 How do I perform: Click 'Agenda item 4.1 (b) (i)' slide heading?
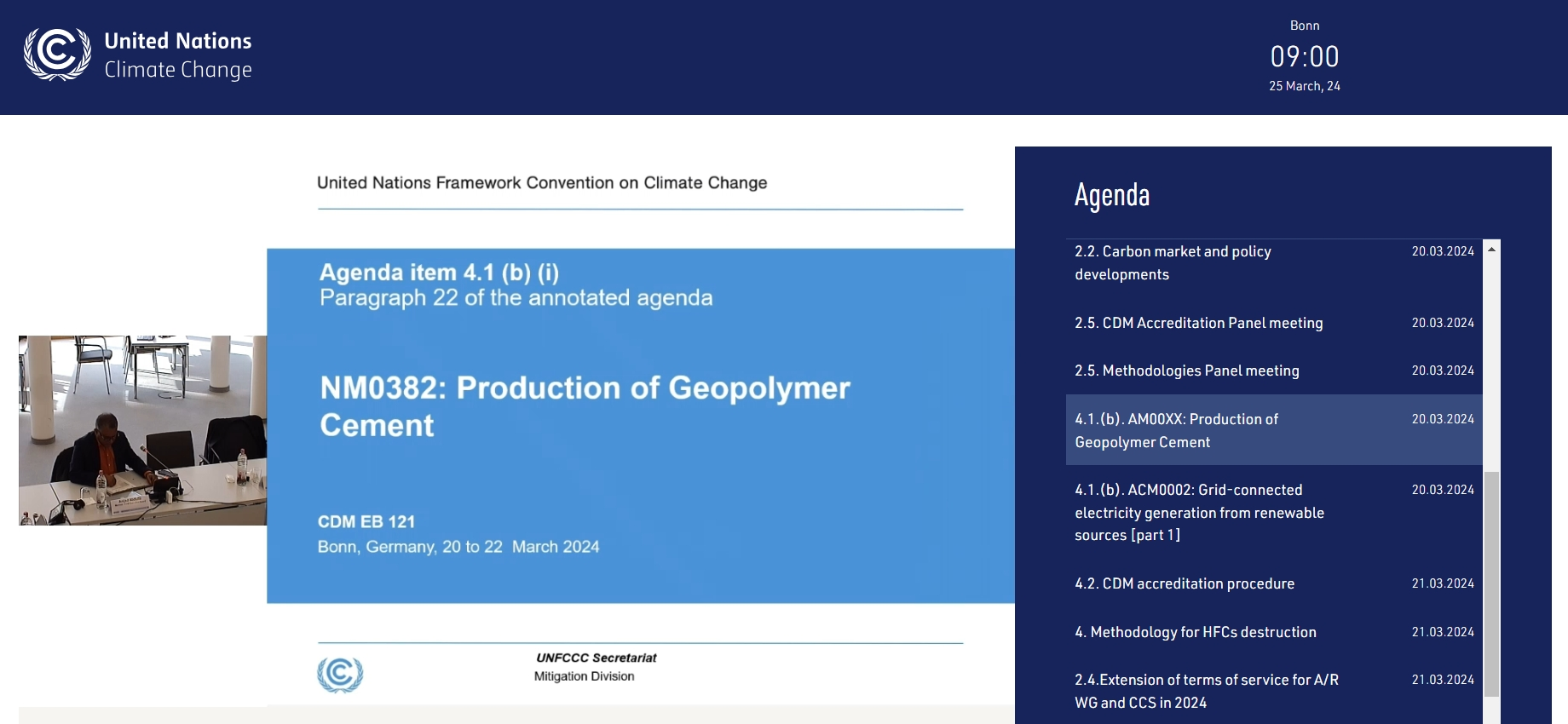click(x=439, y=273)
